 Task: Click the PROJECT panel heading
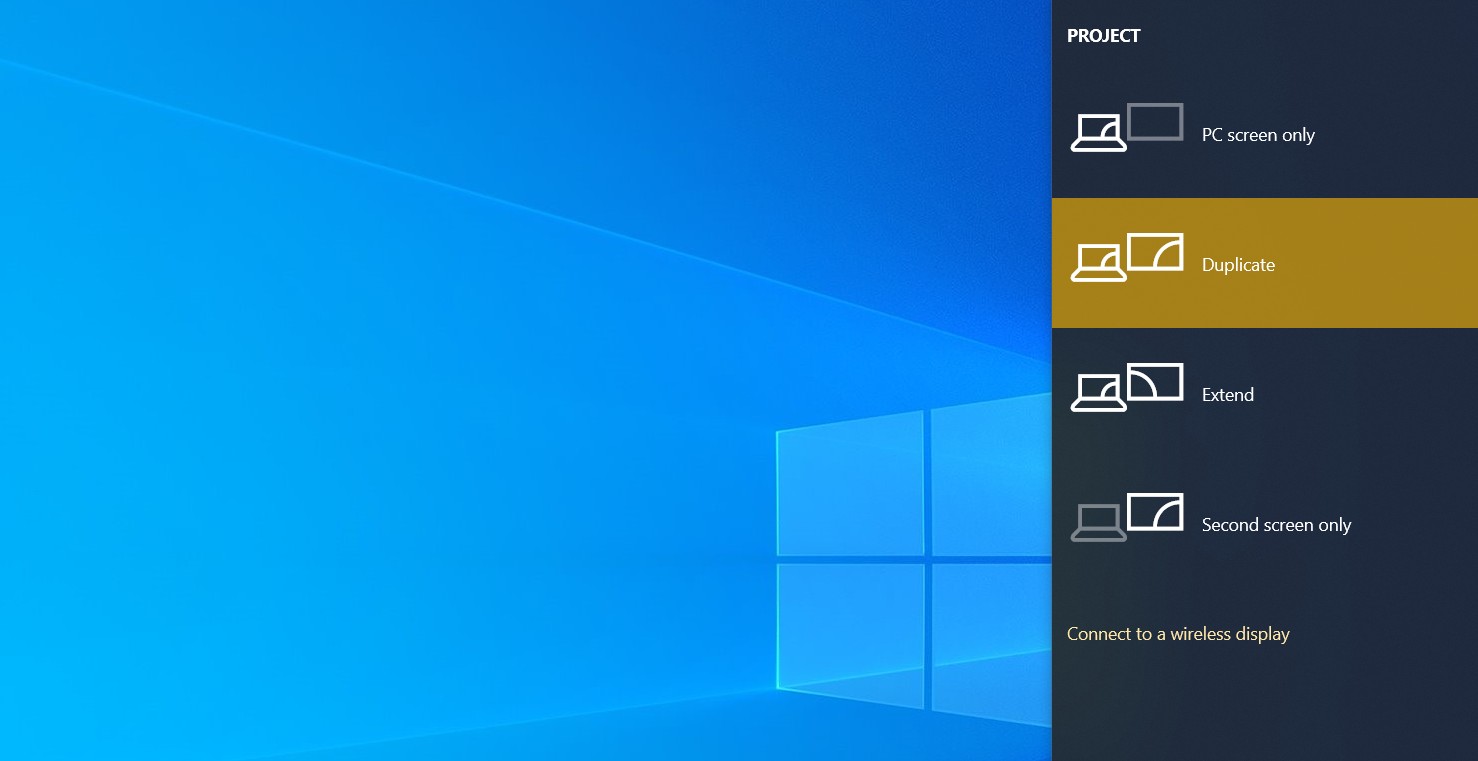point(1103,35)
